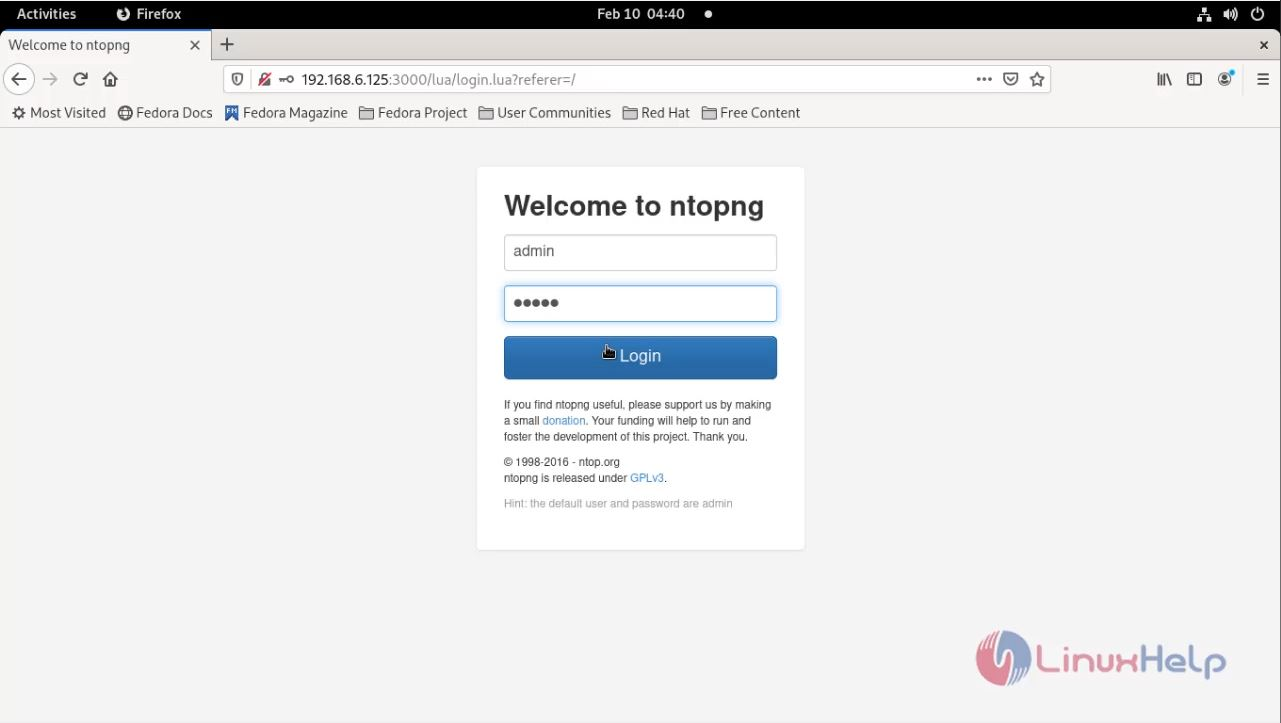
Task: Close the Welcome to ntopng tab
Action: [x=195, y=45]
